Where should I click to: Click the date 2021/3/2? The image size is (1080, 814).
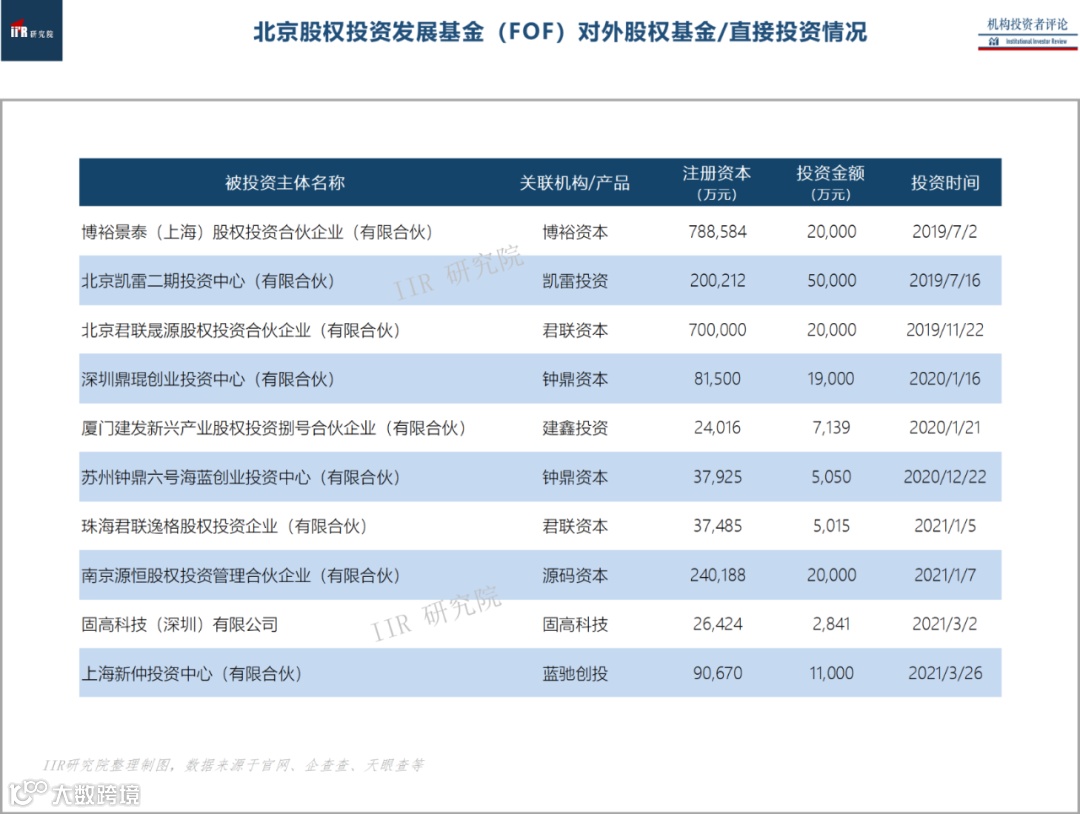click(x=945, y=624)
